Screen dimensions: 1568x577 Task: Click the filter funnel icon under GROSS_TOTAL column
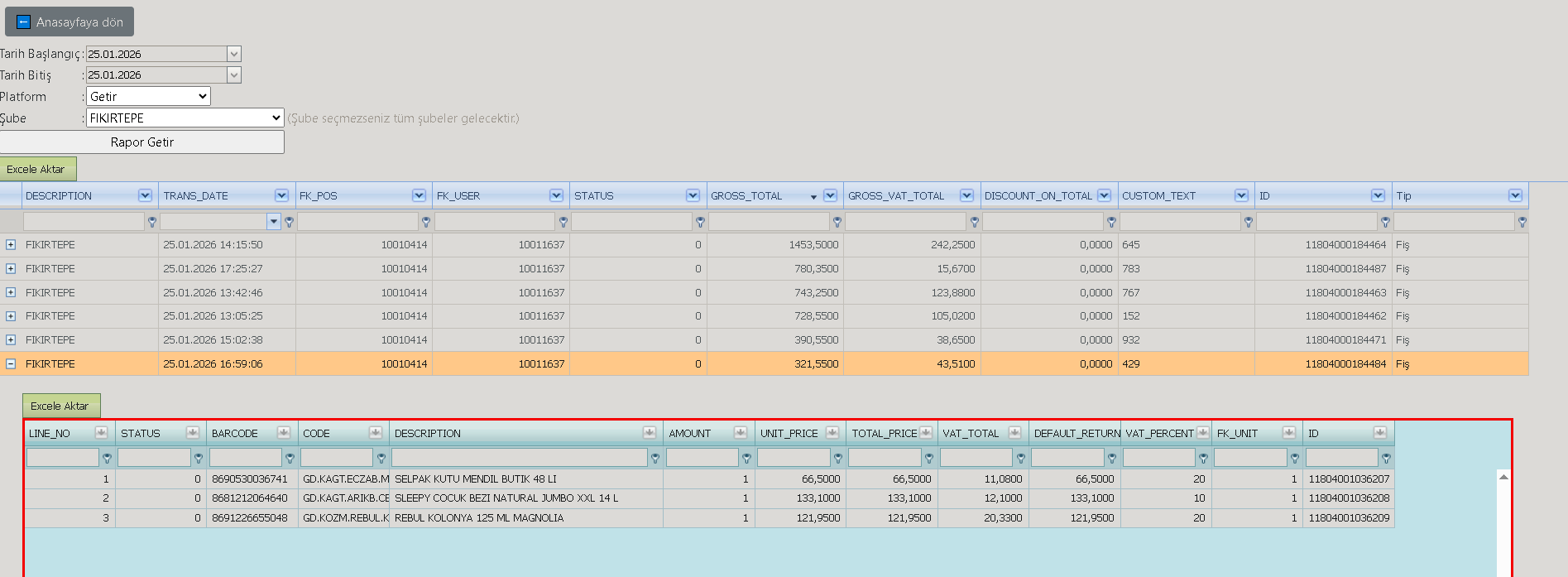[x=837, y=222]
